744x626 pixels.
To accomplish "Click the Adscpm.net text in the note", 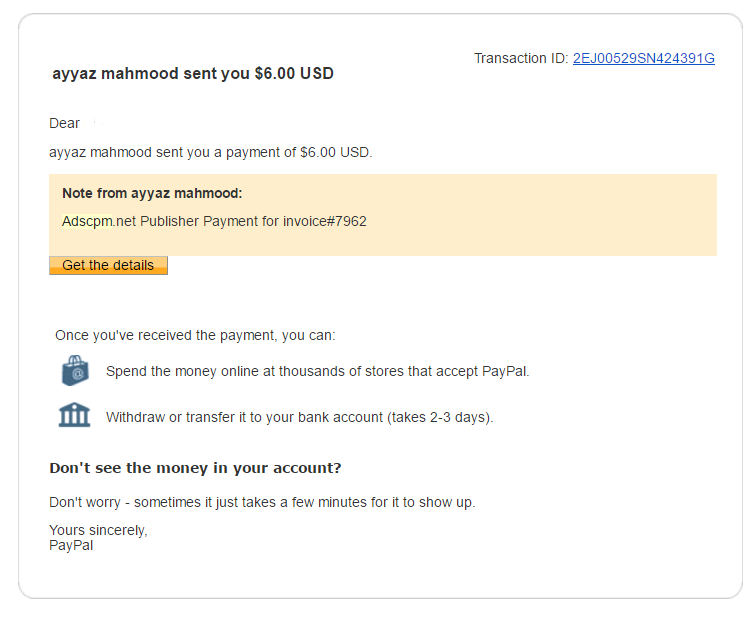I will pyautogui.click(x=99, y=221).
